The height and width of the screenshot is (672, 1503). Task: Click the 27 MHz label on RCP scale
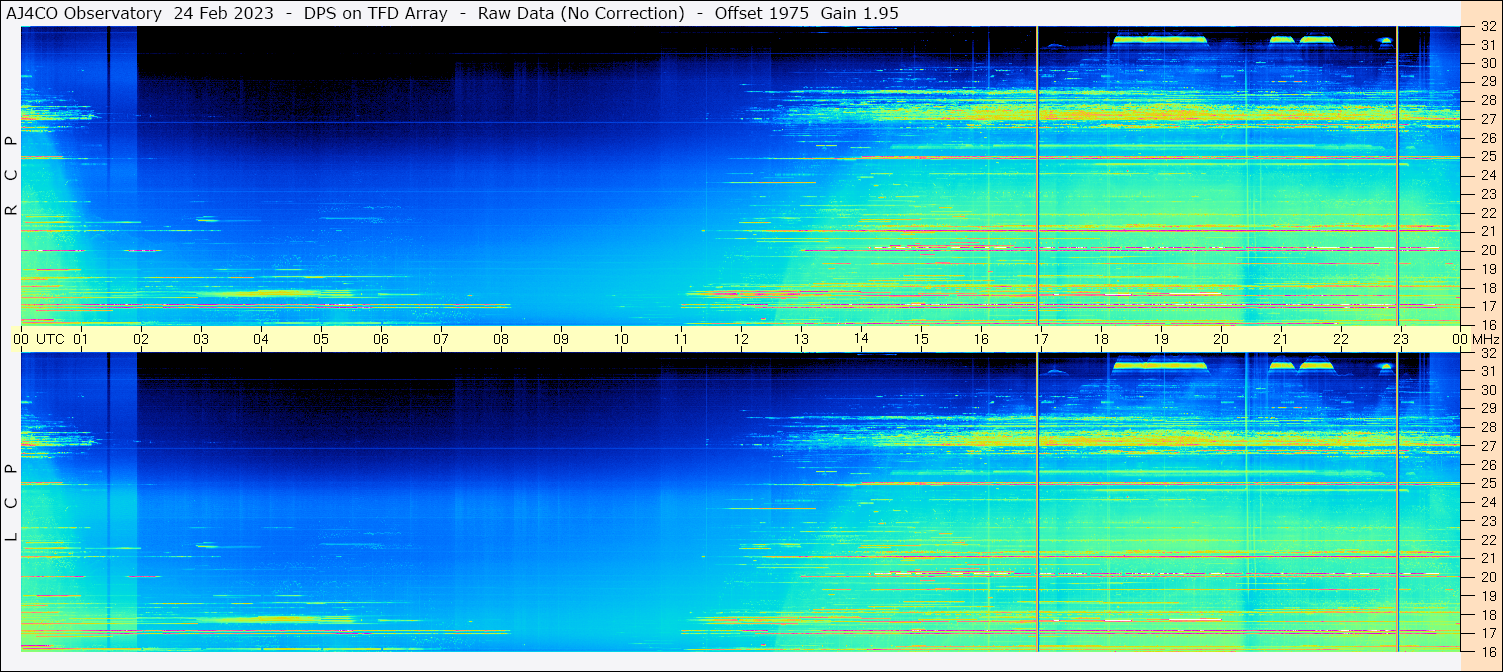[x=1488, y=119]
